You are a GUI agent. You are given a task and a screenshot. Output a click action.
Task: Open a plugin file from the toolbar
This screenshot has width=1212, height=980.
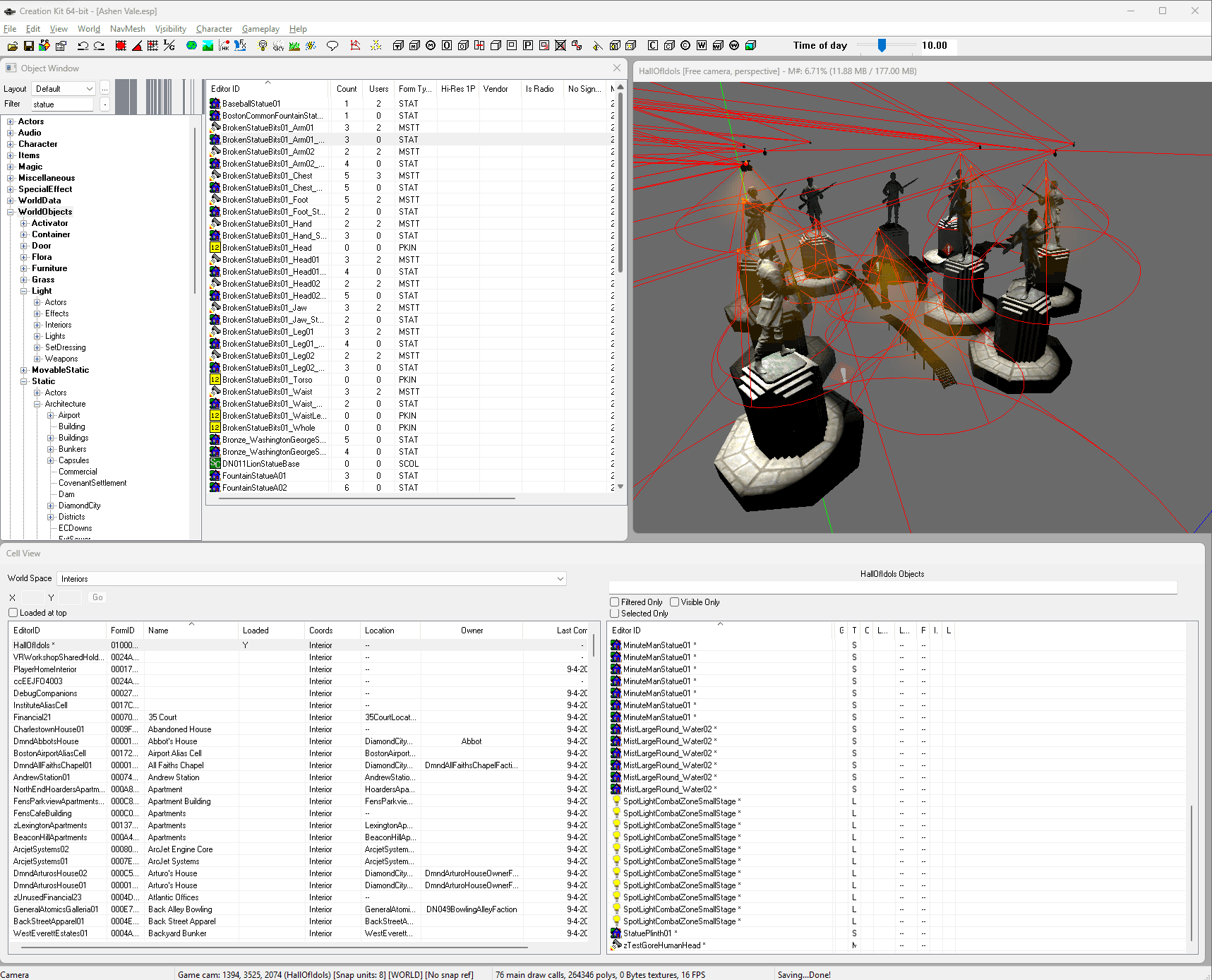[x=12, y=45]
